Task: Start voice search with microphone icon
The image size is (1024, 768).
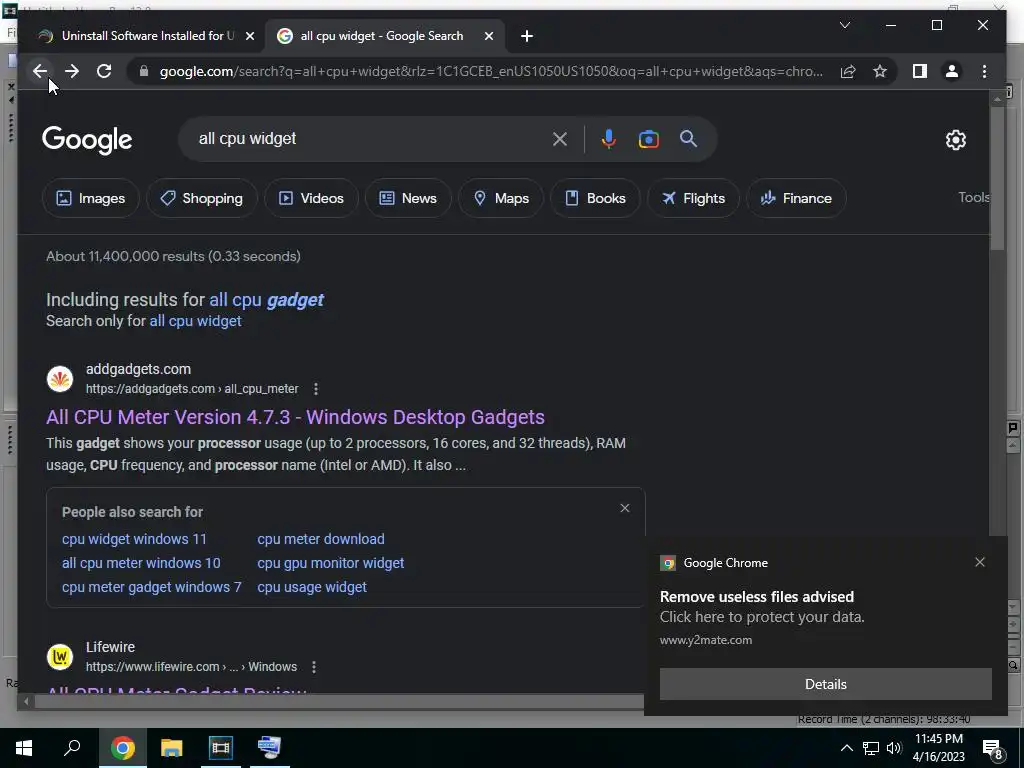Action: (x=609, y=139)
